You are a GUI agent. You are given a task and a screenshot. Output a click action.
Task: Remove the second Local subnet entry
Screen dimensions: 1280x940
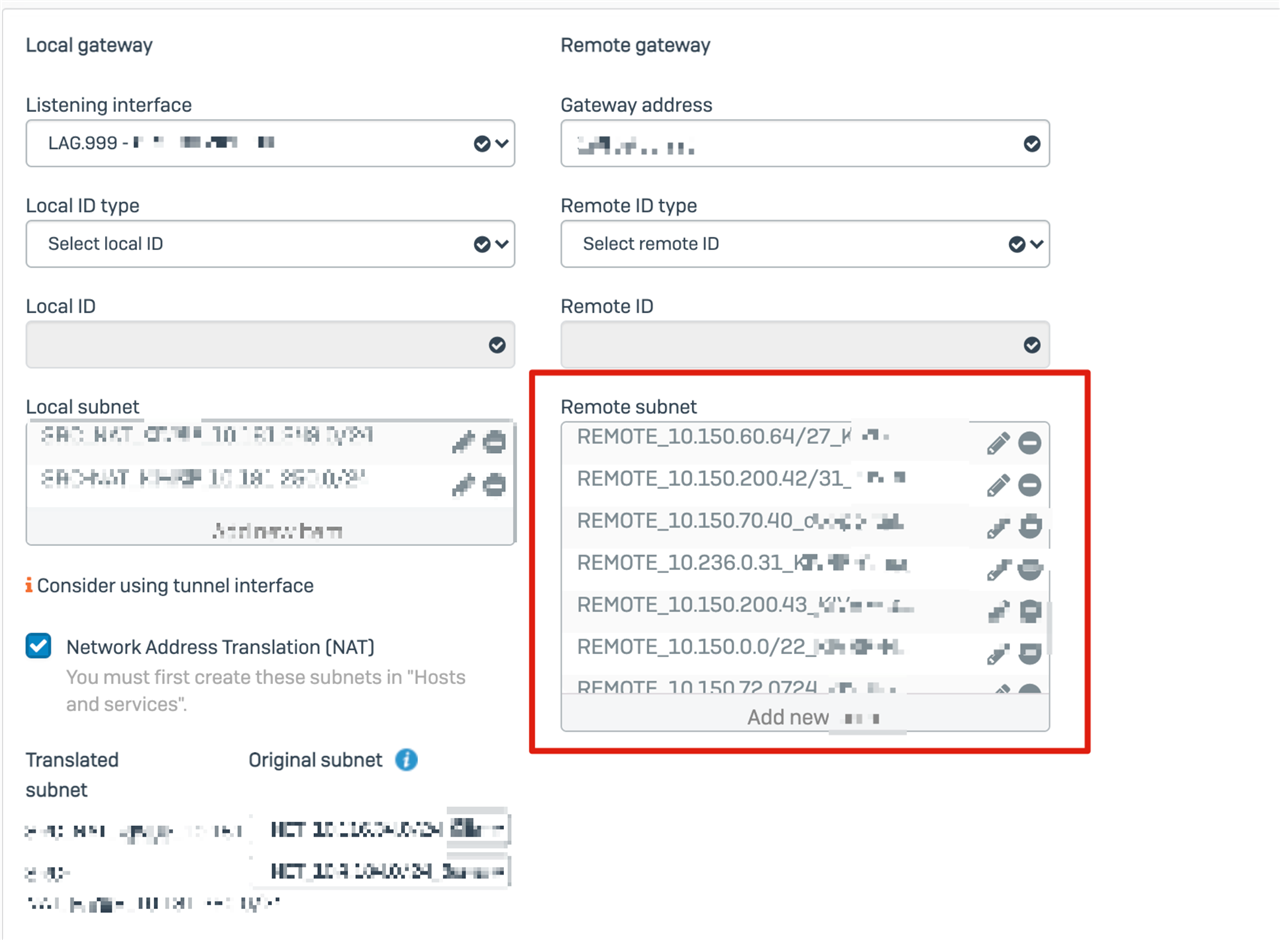point(494,485)
